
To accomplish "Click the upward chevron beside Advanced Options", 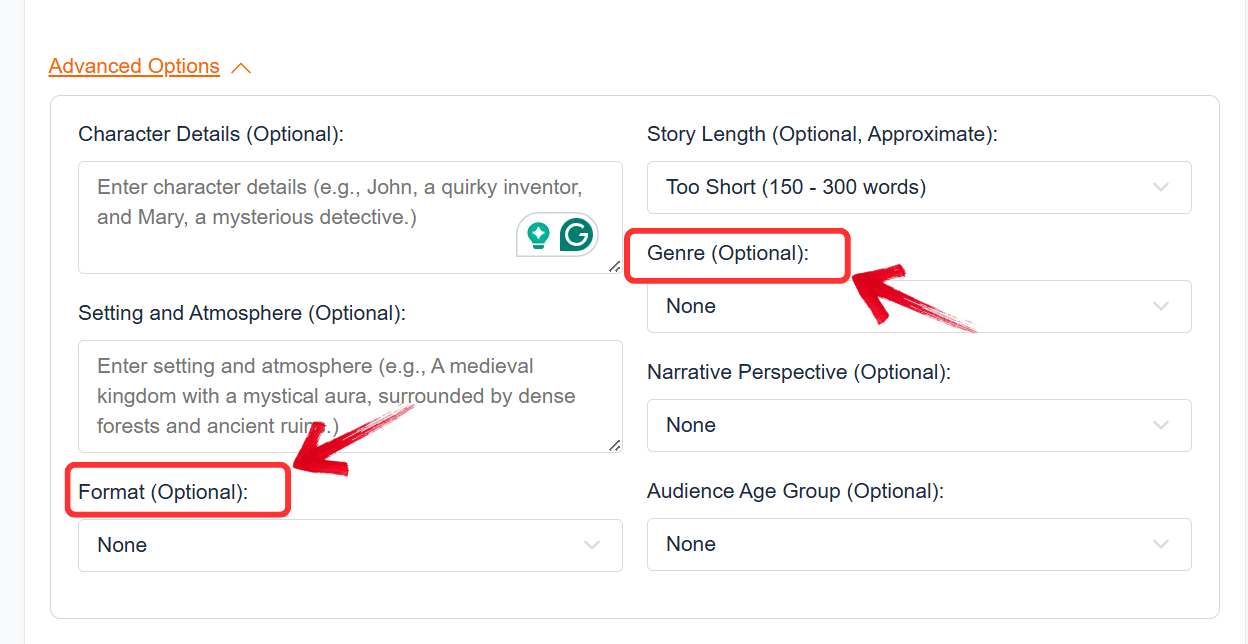I will pos(240,65).
